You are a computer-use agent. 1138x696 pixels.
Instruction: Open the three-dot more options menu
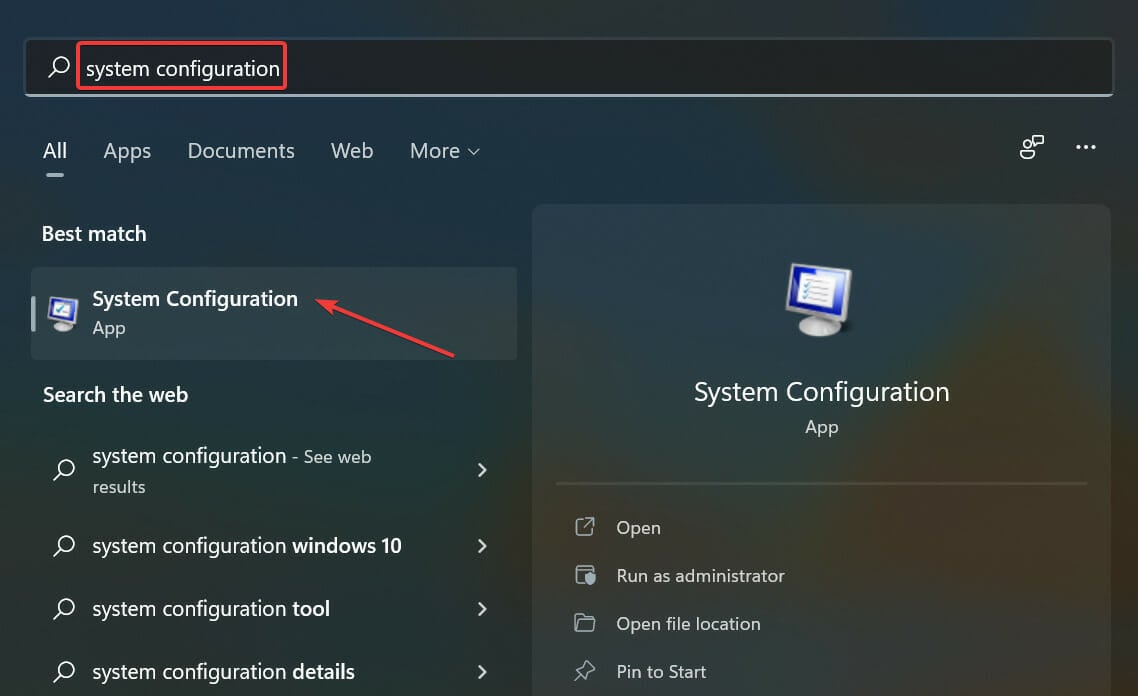point(1086,148)
